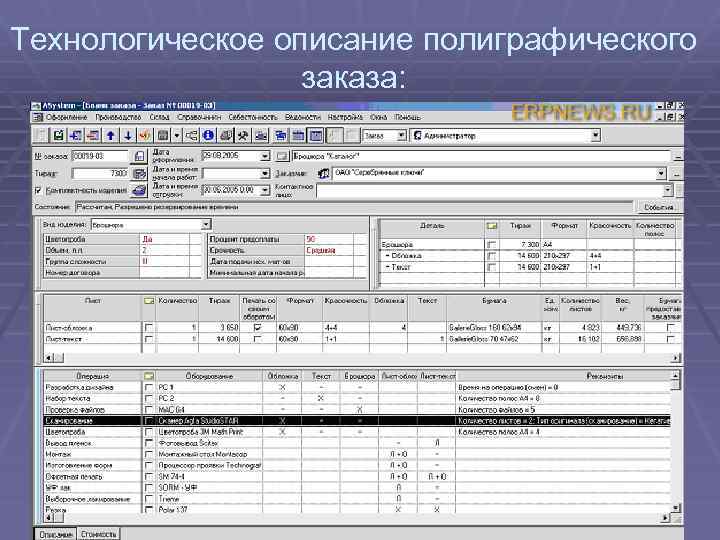Click right arrow of sheet table horizontal scrollbar

pos(676,358)
